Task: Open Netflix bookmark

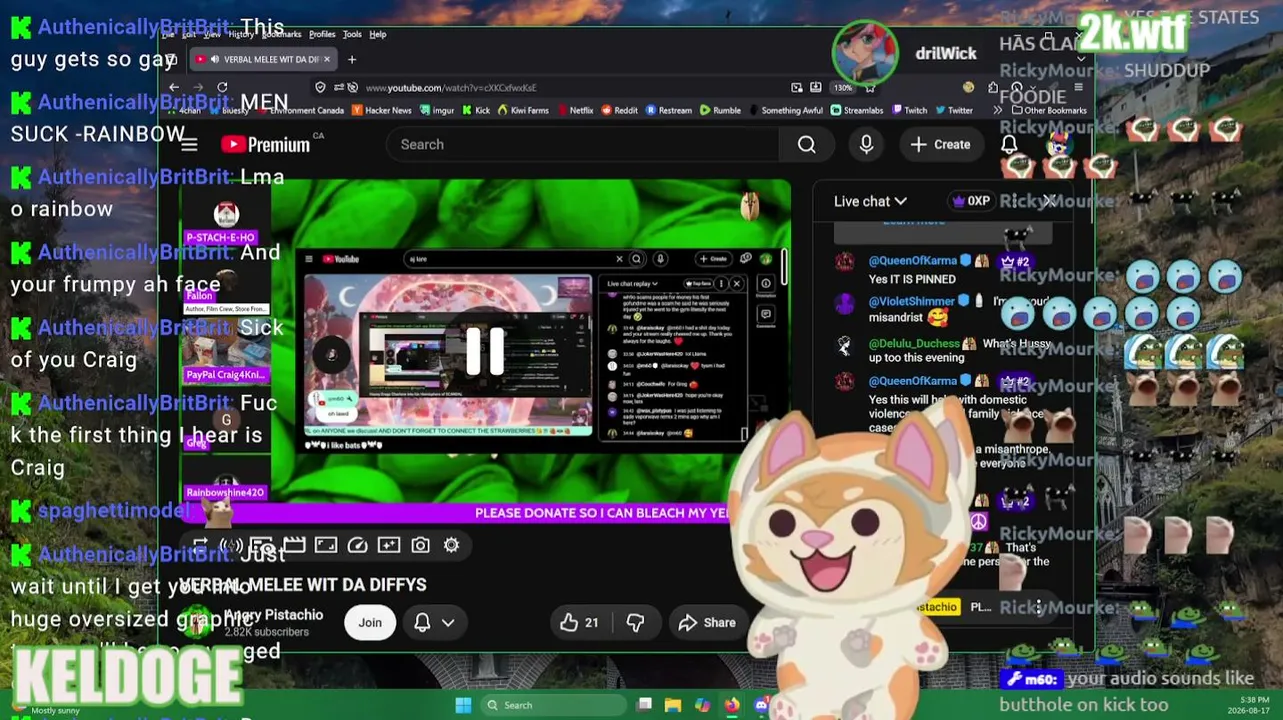Action: 575,110
